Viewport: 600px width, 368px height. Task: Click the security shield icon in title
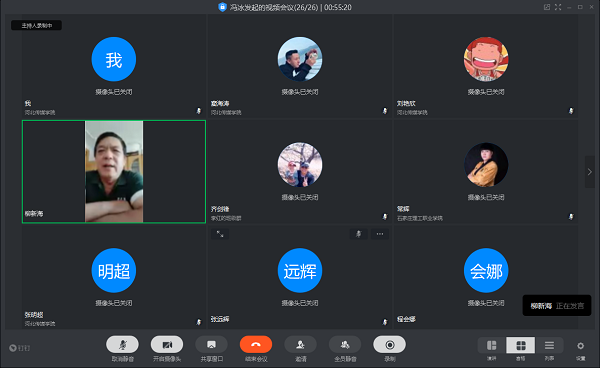222,7
